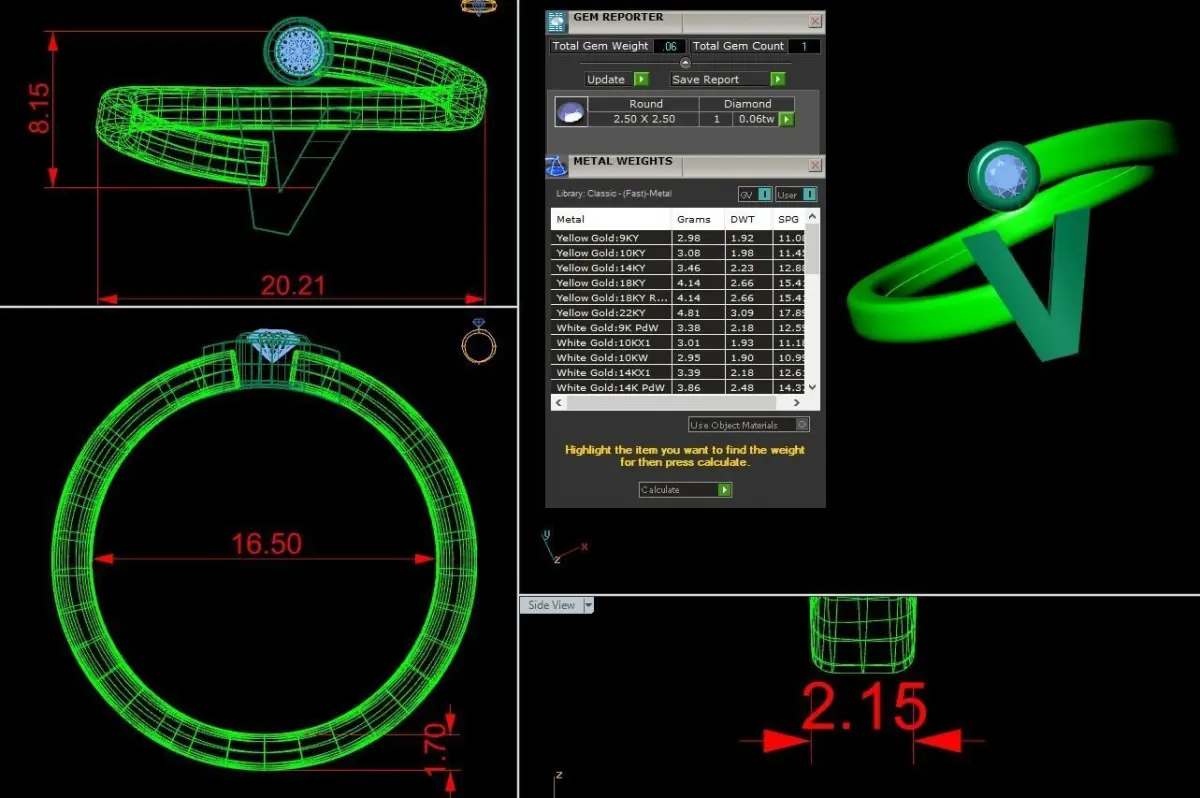
Task: Select the White Gold:10KX1 row
Action: 678,343
